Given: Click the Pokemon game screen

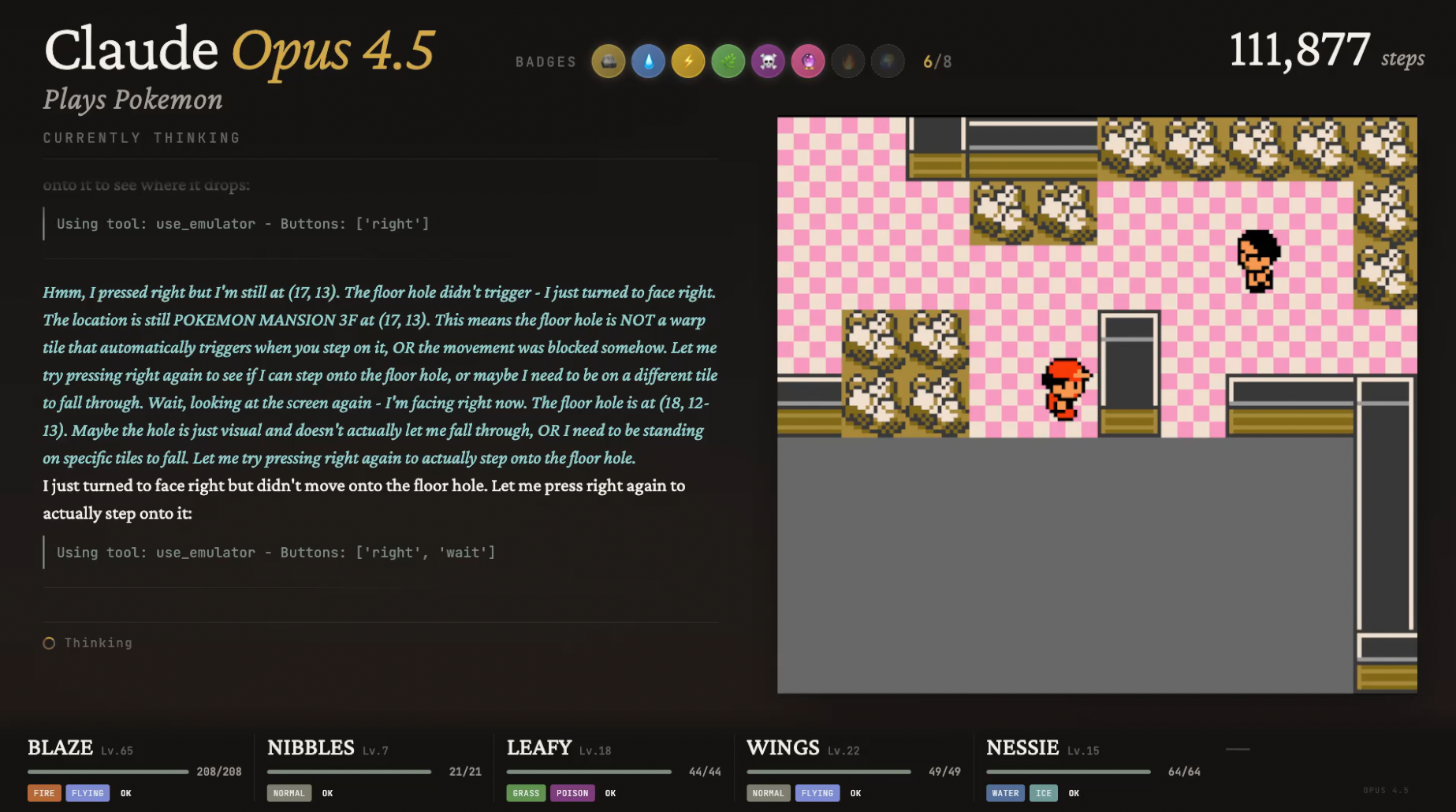Looking at the screenshot, I should tap(1097, 405).
